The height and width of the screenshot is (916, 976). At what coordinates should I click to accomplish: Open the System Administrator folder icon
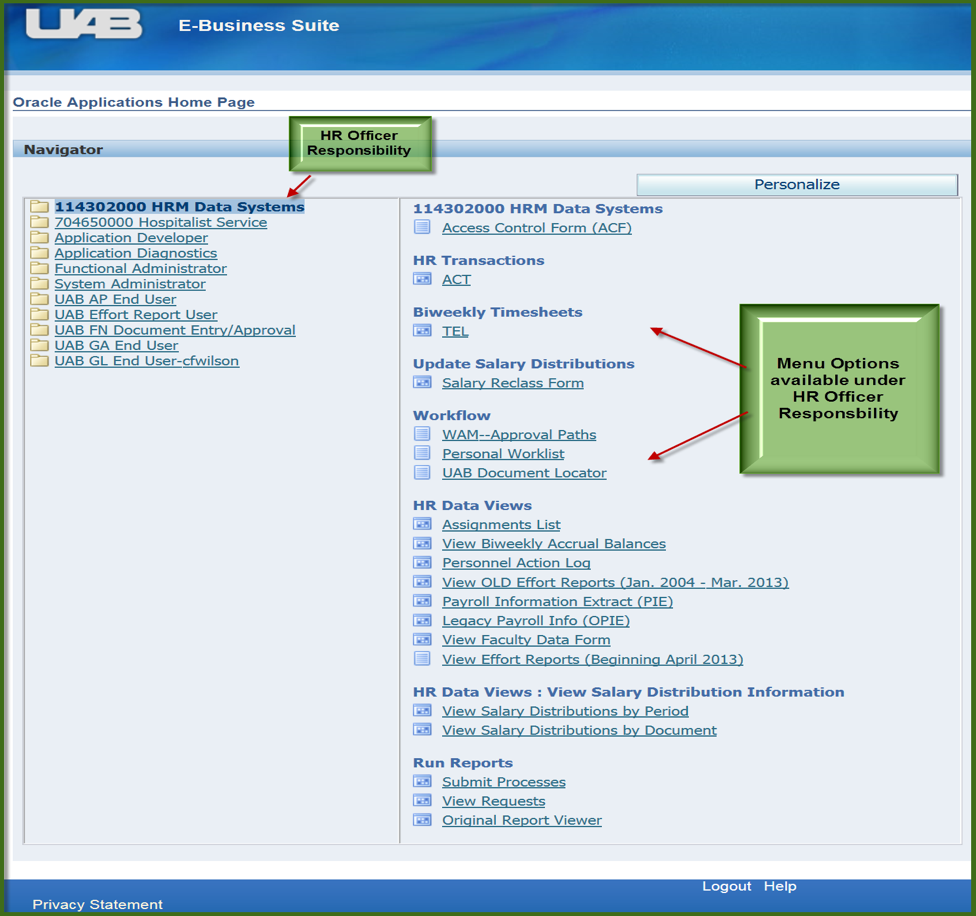point(39,284)
